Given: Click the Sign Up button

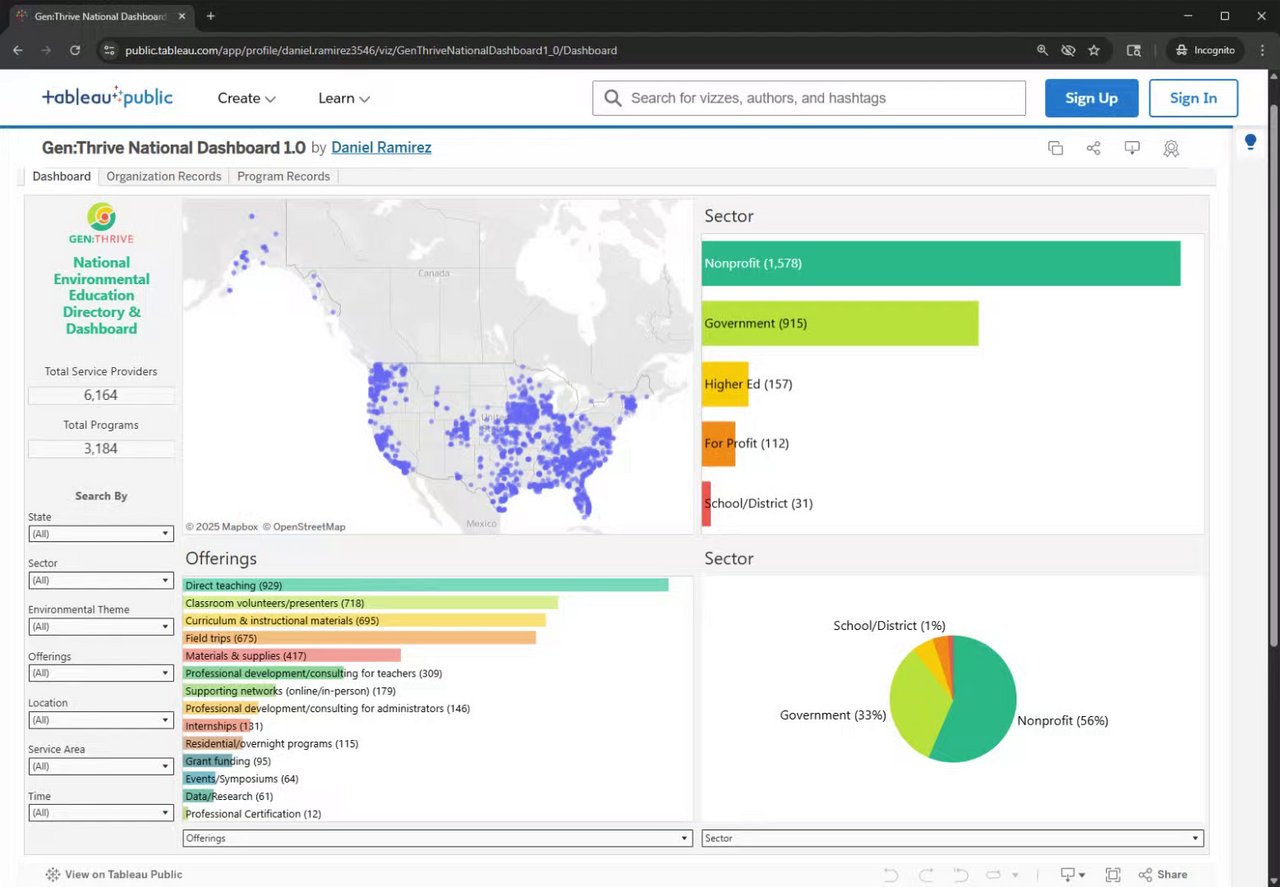Looking at the screenshot, I should 1092,98.
